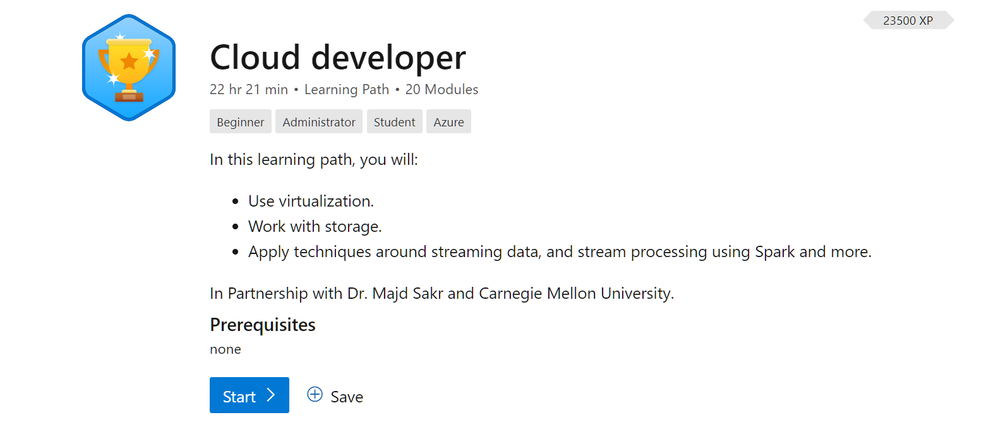Click the 'none' prerequisites text
The width and height of the screenshot is (998, 434).
225,349
